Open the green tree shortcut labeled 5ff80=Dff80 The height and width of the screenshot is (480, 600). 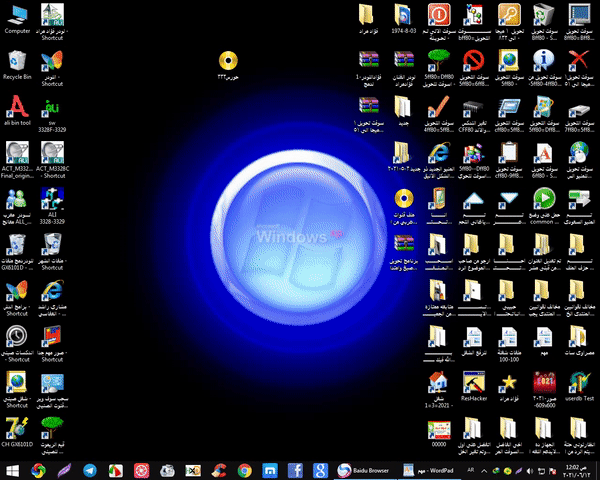(x=439, y=68)
